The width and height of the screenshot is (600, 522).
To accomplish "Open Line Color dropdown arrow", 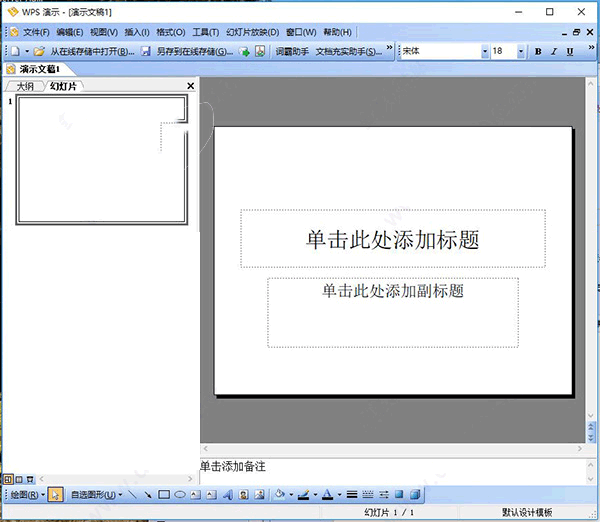I will pyautogui.click(x=315, y=495).
